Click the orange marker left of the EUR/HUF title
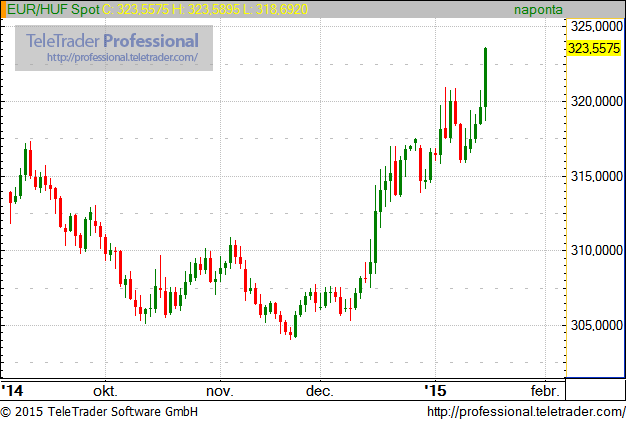This screenshot has height=421, width=626. pos(3,9)
